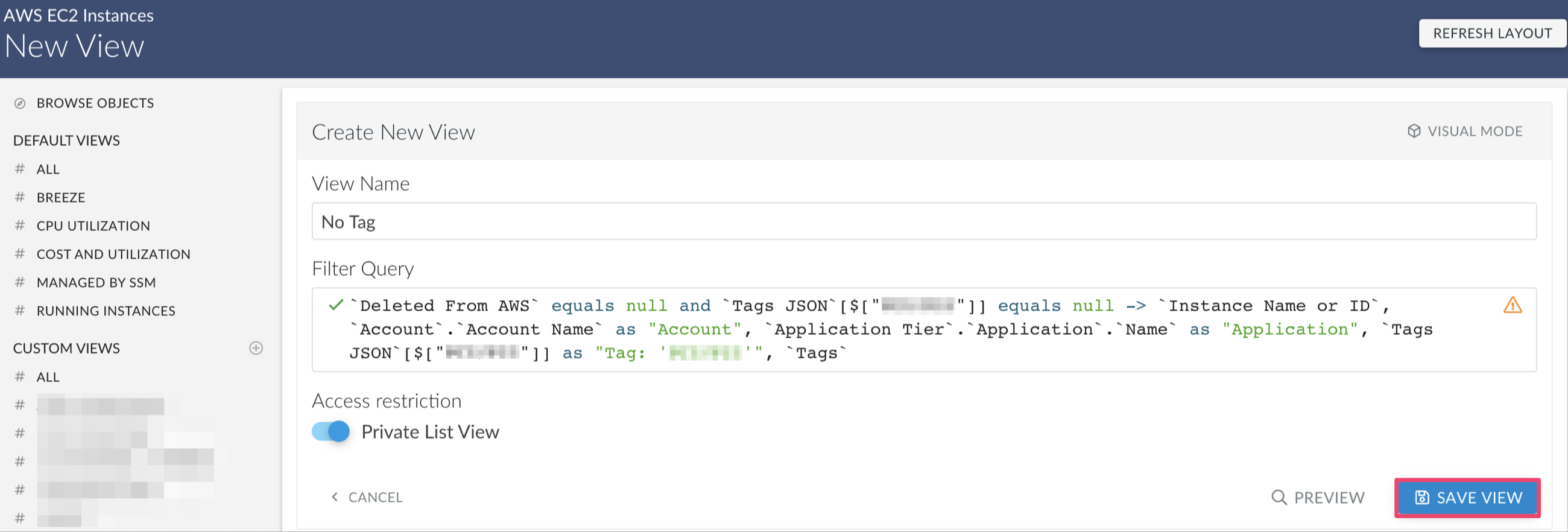Click inside the Filter Query editor
The width and height of the screenshot is (1568, 532).
[924, 329]
